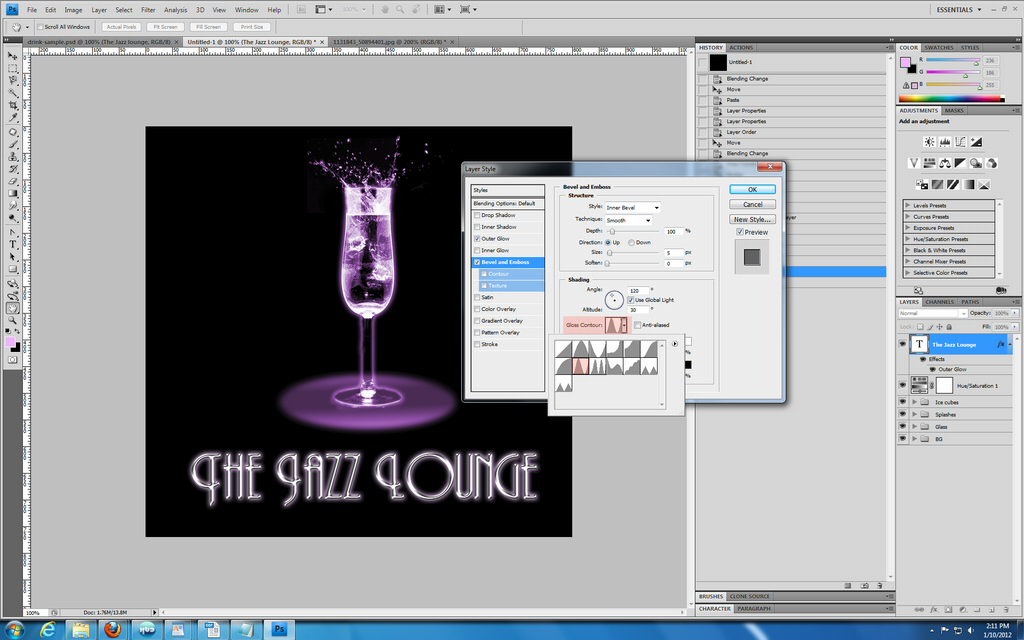The height and width of the screenshot is (640, 1024).
Task: Expand the Curves Presets list
Action: point(908,217)
